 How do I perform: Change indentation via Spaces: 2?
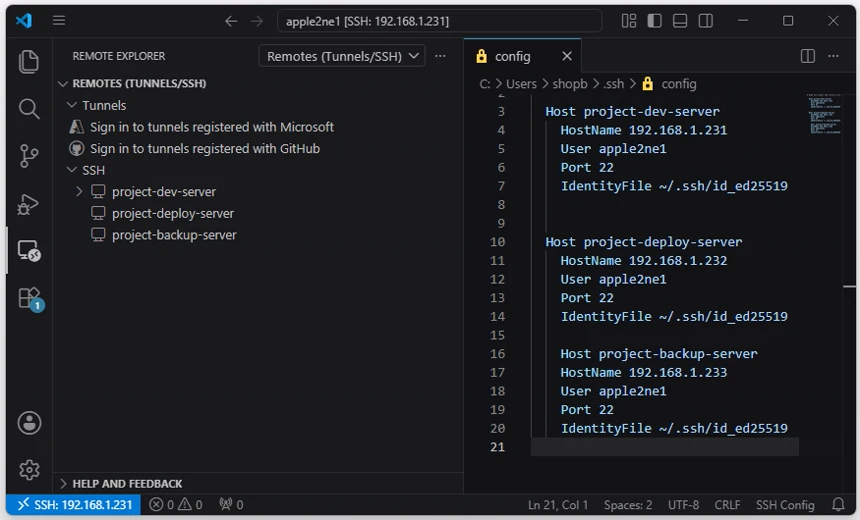tap(628, 505)
